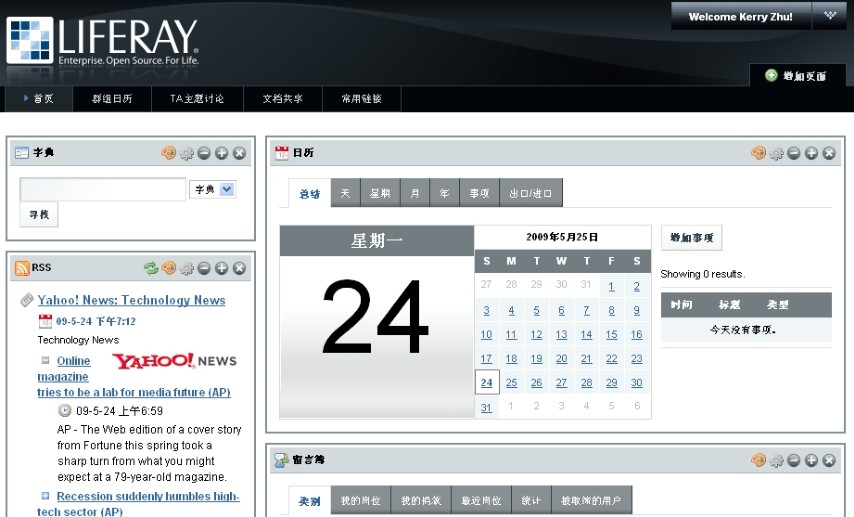The width and height of the screenshot is (854, 517).
Task: Select day 31 in mini calendar
Action: pos(486,407)
